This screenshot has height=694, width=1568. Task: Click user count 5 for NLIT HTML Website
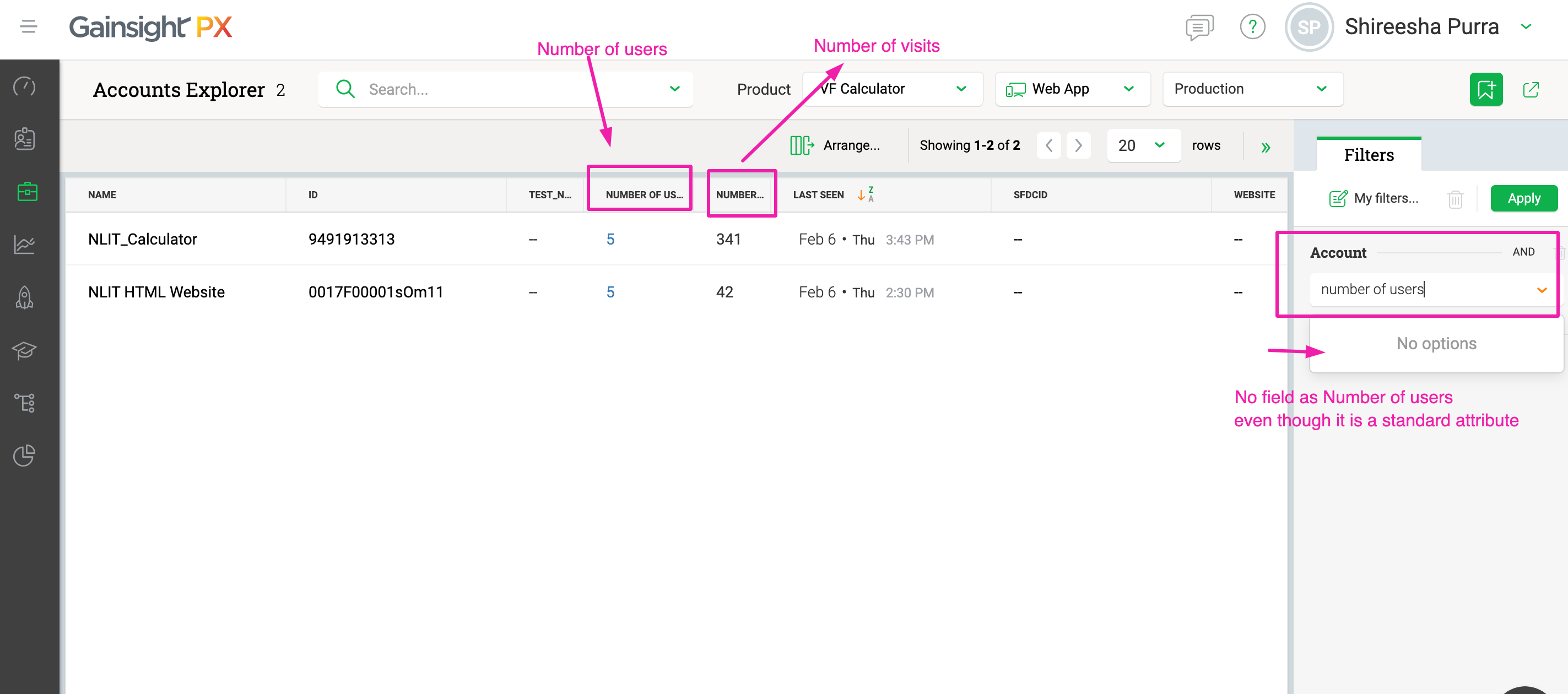610,292
